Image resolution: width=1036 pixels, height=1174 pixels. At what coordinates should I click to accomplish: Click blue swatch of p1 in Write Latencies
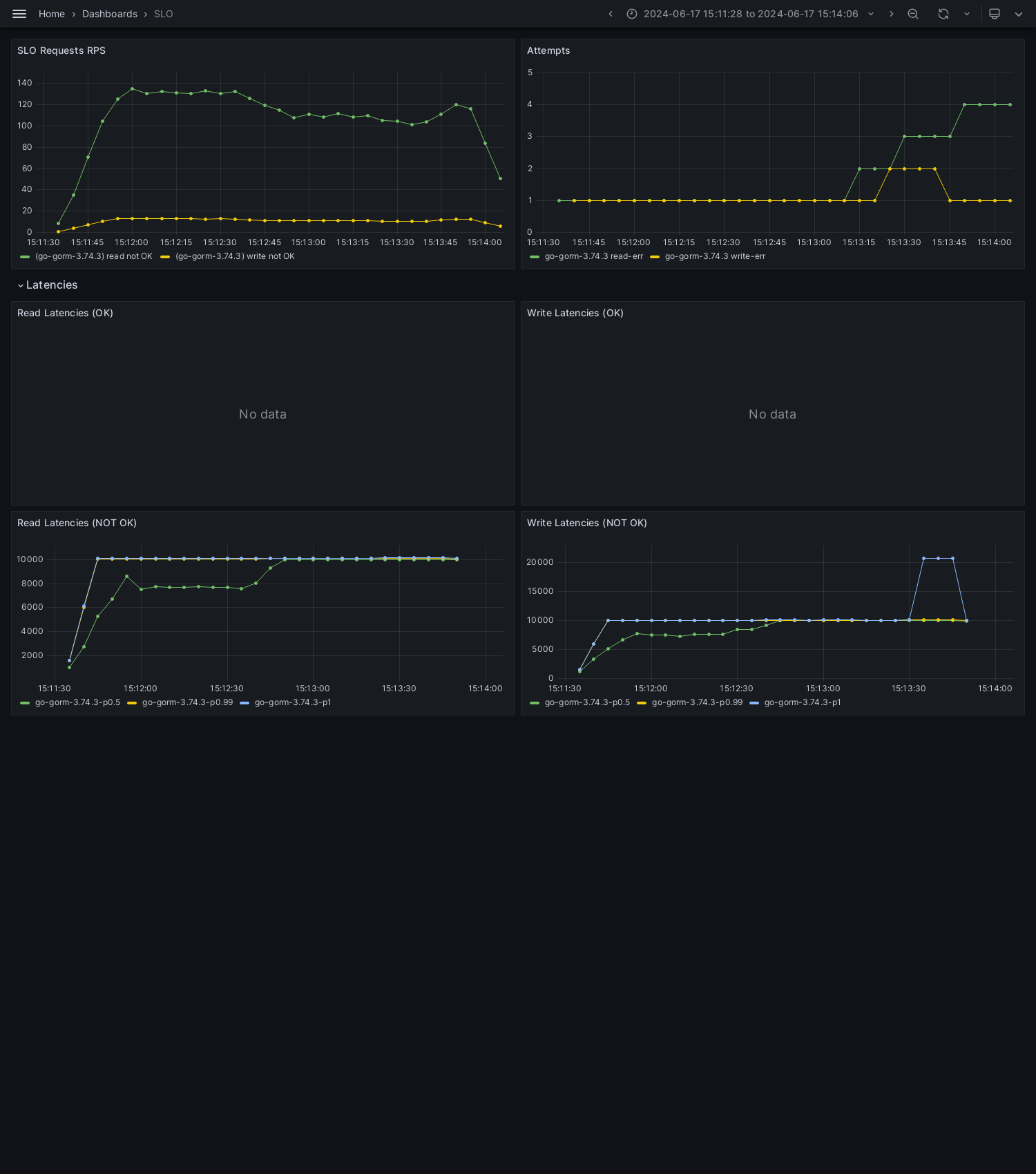coord(754,702)
